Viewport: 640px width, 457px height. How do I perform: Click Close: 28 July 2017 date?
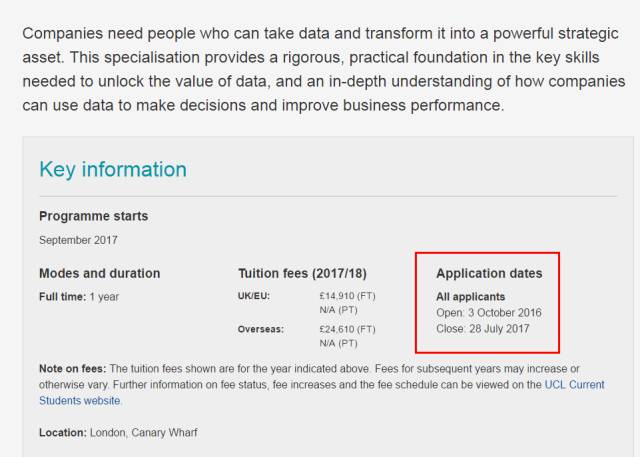482,328
